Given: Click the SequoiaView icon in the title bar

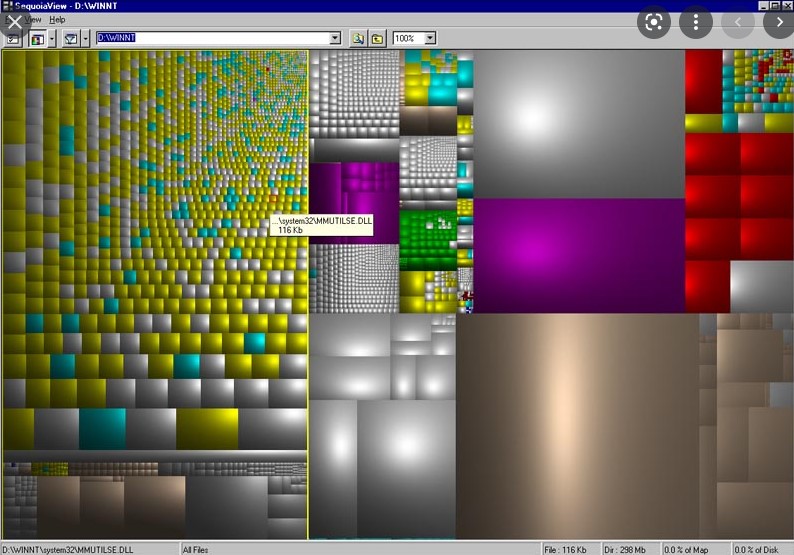Looking at the screenshot, I should click(x=7, y=6).
